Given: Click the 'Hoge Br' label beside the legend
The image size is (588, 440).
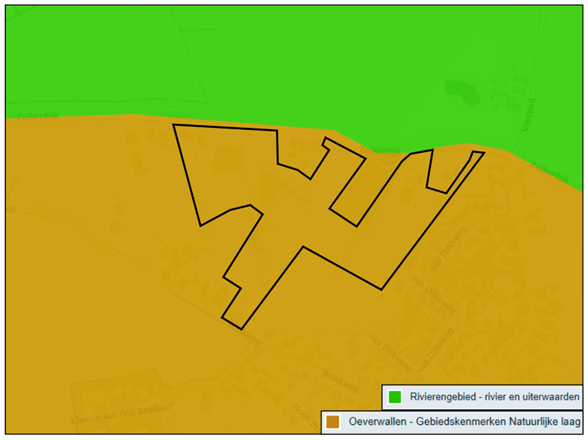Looking at the screenshot, I should click(x=306, y=416).
